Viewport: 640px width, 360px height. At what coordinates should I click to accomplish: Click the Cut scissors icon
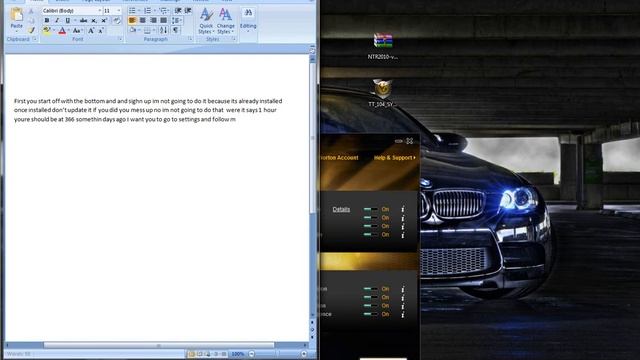click(31, 11)
